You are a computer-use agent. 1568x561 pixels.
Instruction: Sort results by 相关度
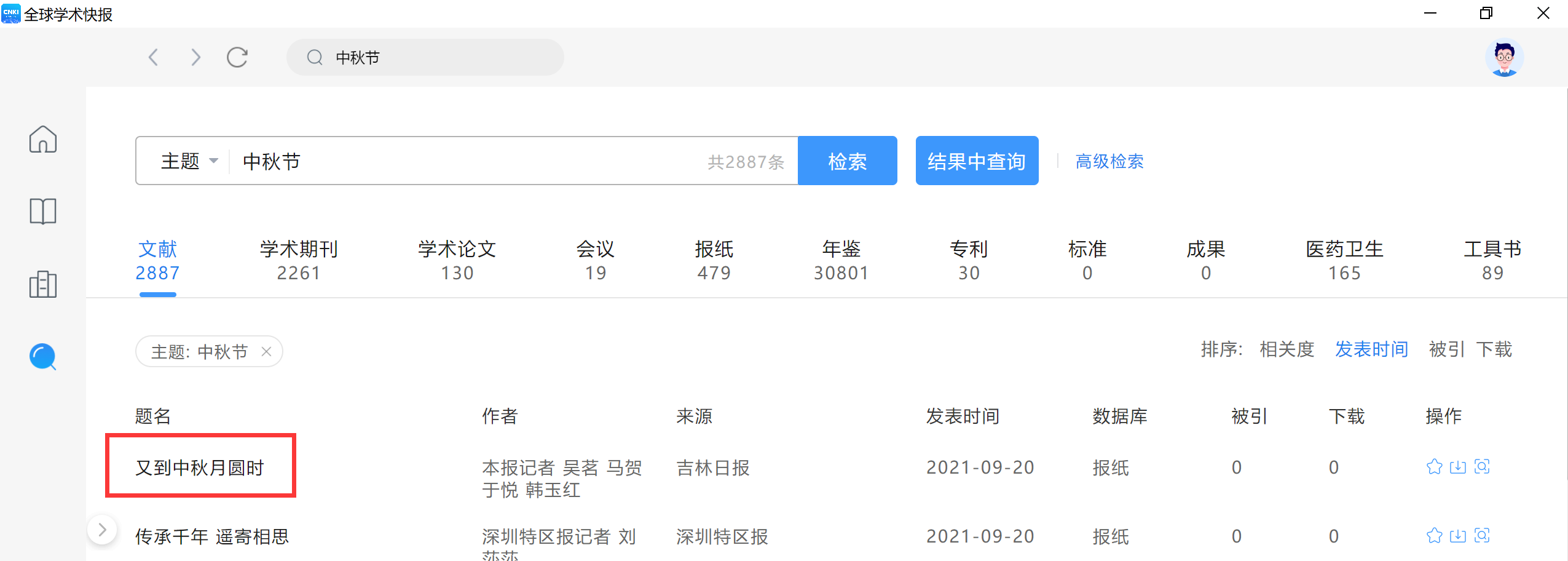point(1286,349)
